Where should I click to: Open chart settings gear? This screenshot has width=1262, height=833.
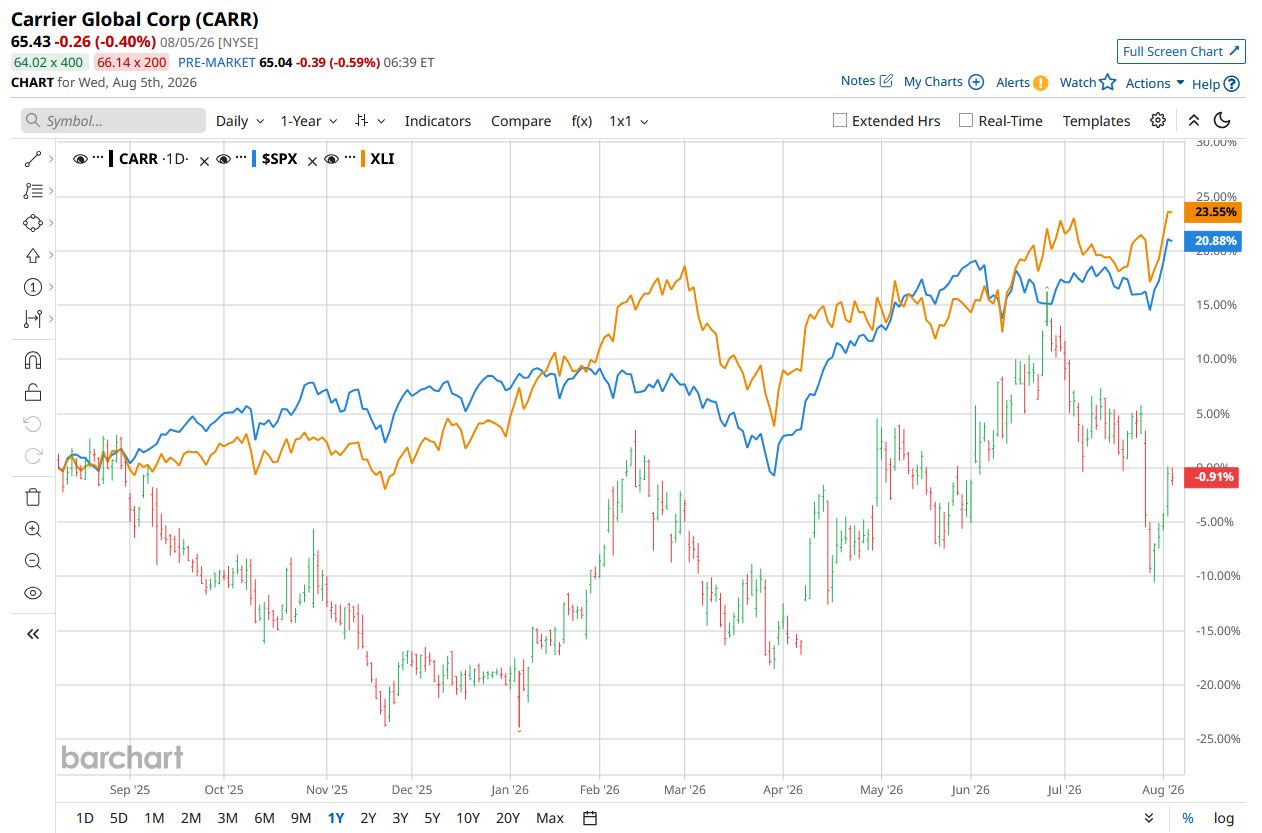1158,120
